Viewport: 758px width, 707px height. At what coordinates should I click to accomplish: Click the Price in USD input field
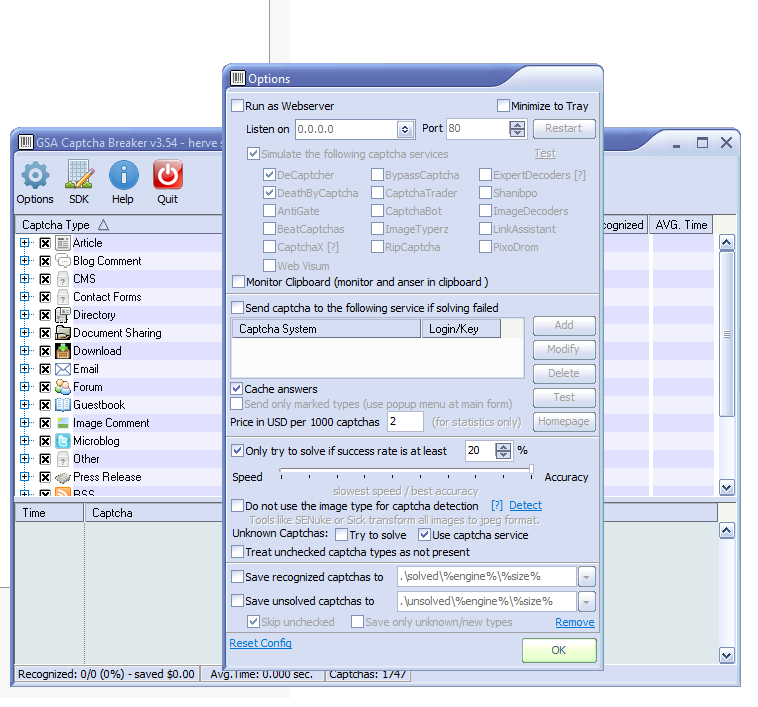pyautogui.click(x=405, y=422)
